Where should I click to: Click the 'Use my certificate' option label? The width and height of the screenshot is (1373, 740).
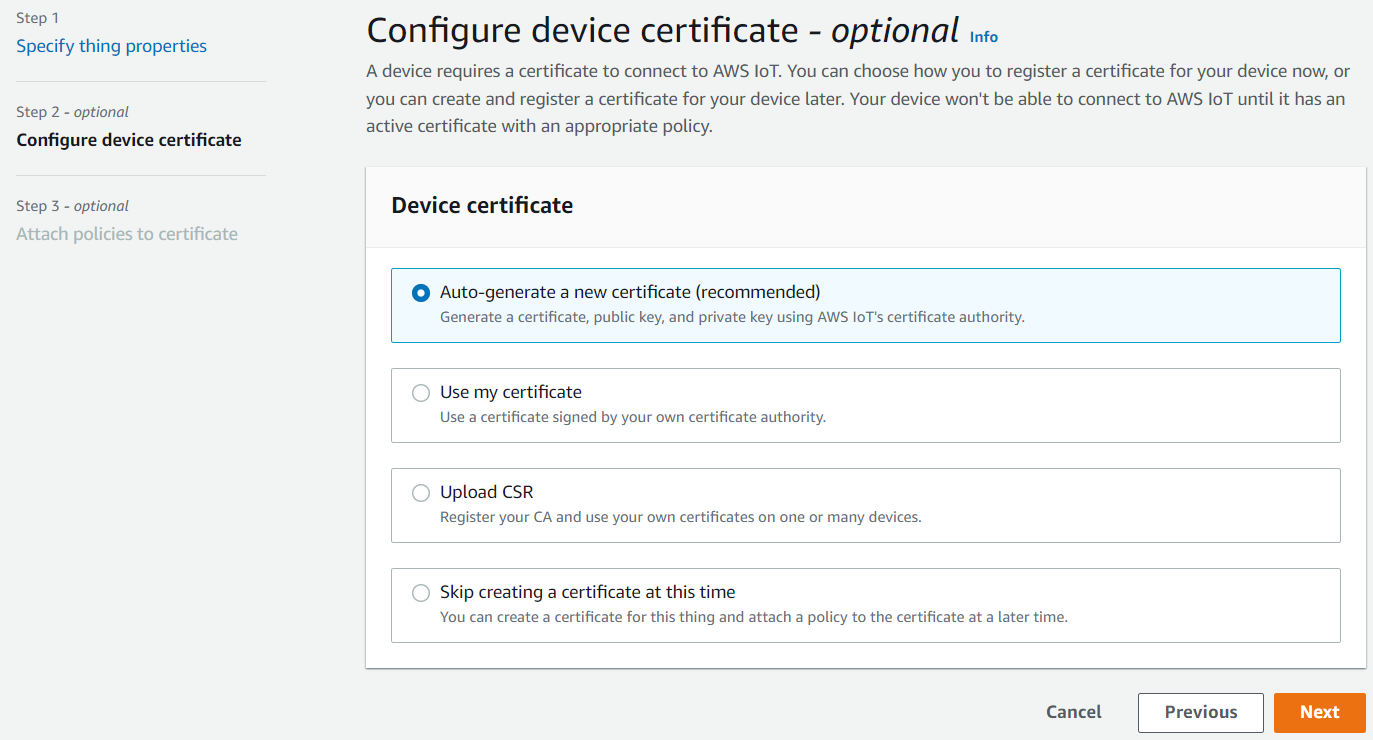pos(511,392)
